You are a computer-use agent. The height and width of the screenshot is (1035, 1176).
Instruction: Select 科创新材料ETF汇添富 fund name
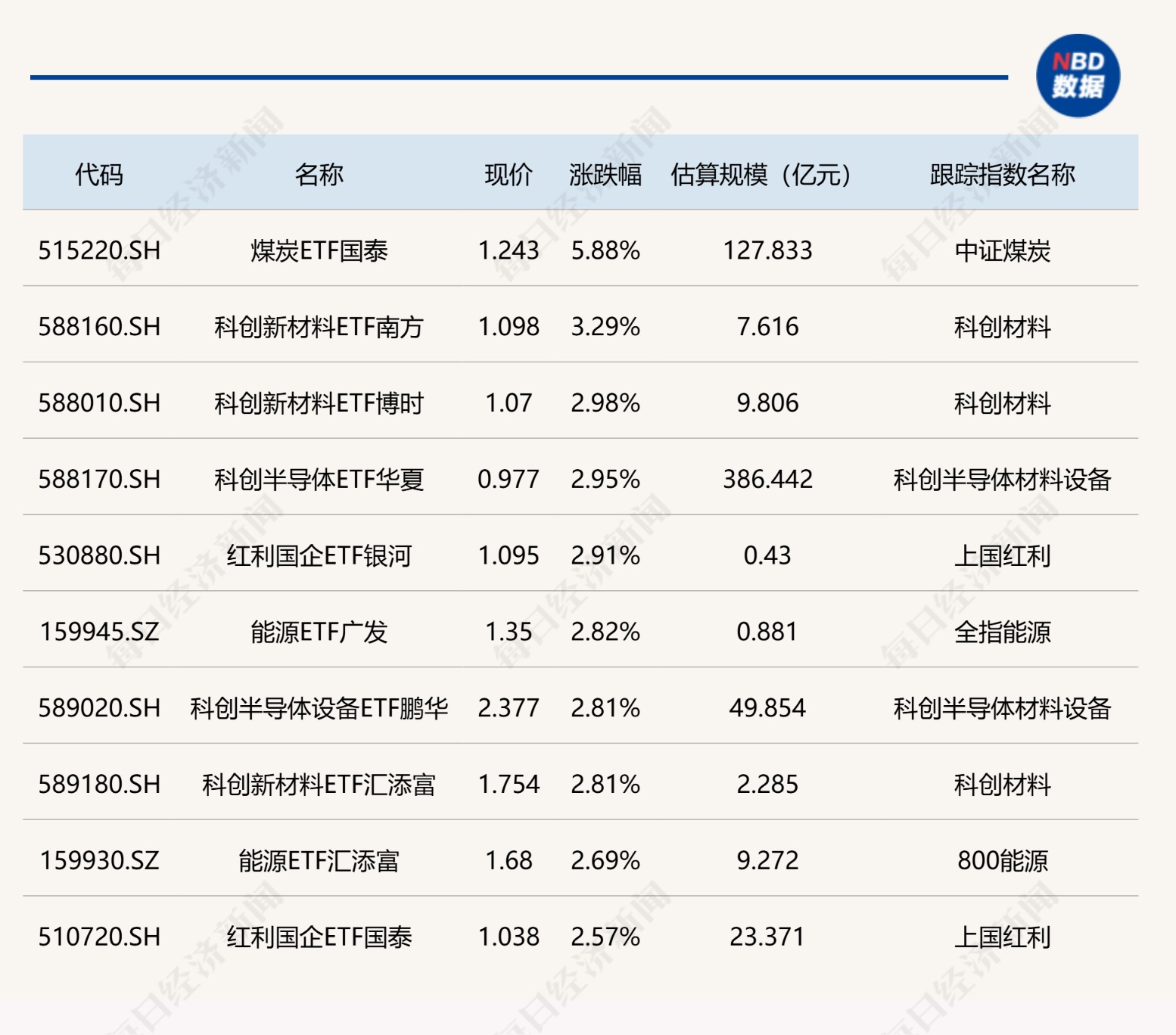(319, 785)
